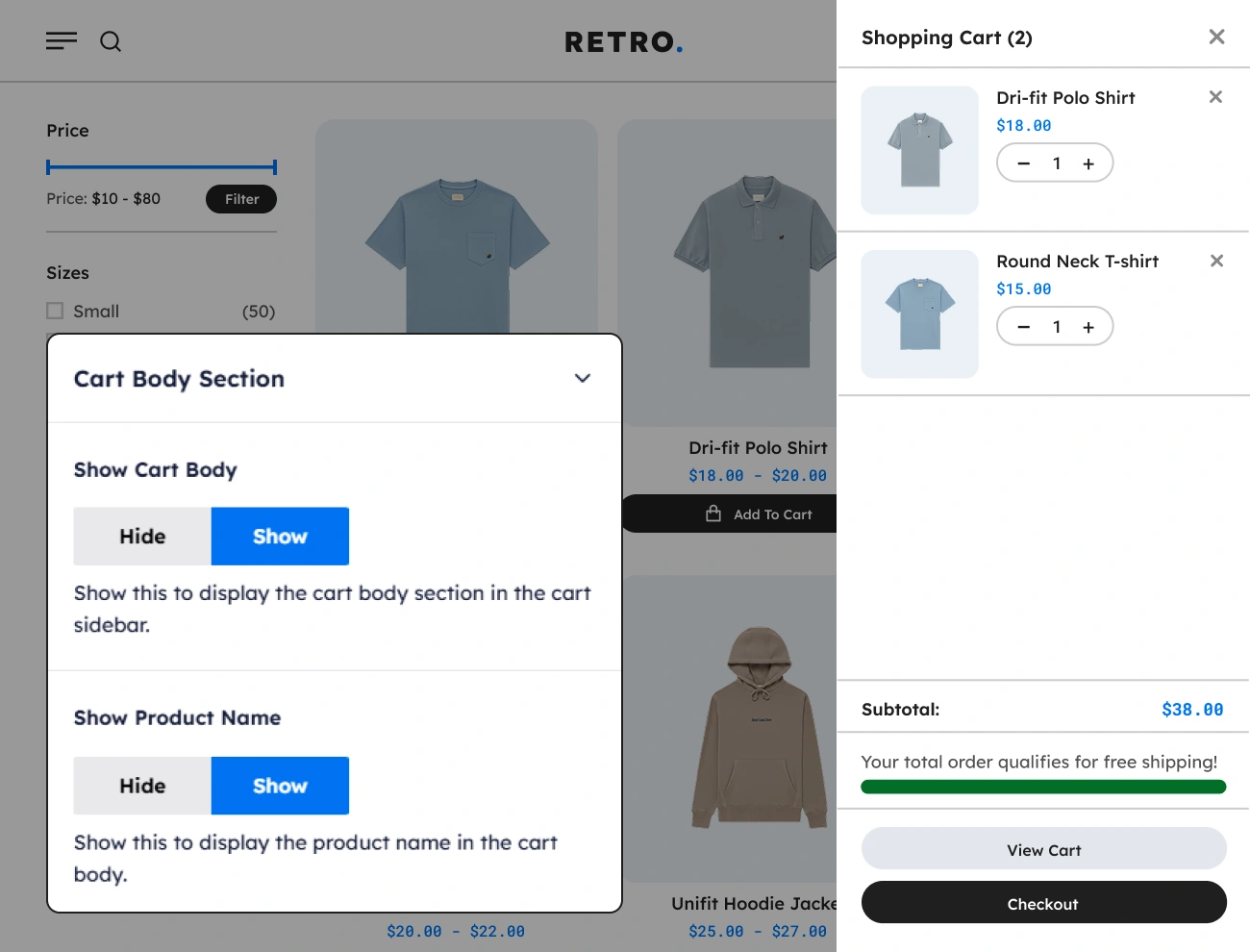This screenshot has width=1250, height=952.
Task: Remove Round Neck T-shirt from cart
Action: point(1216,261)
